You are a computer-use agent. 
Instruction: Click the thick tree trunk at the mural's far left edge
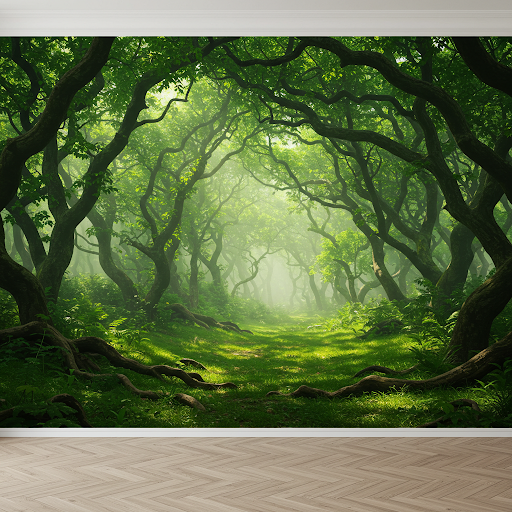pyautogui.click(x=20, y=283)
